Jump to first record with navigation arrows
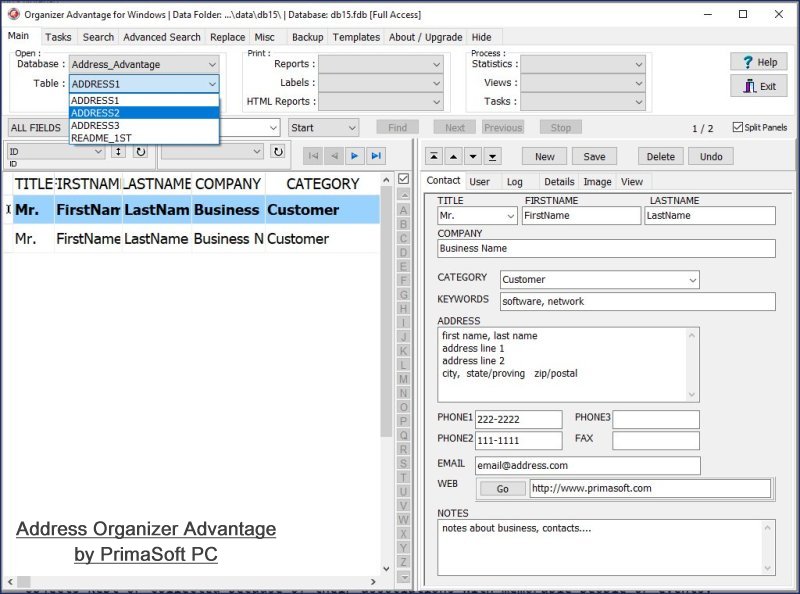Viewport: 800px width, 594px height. pos(314,155)
